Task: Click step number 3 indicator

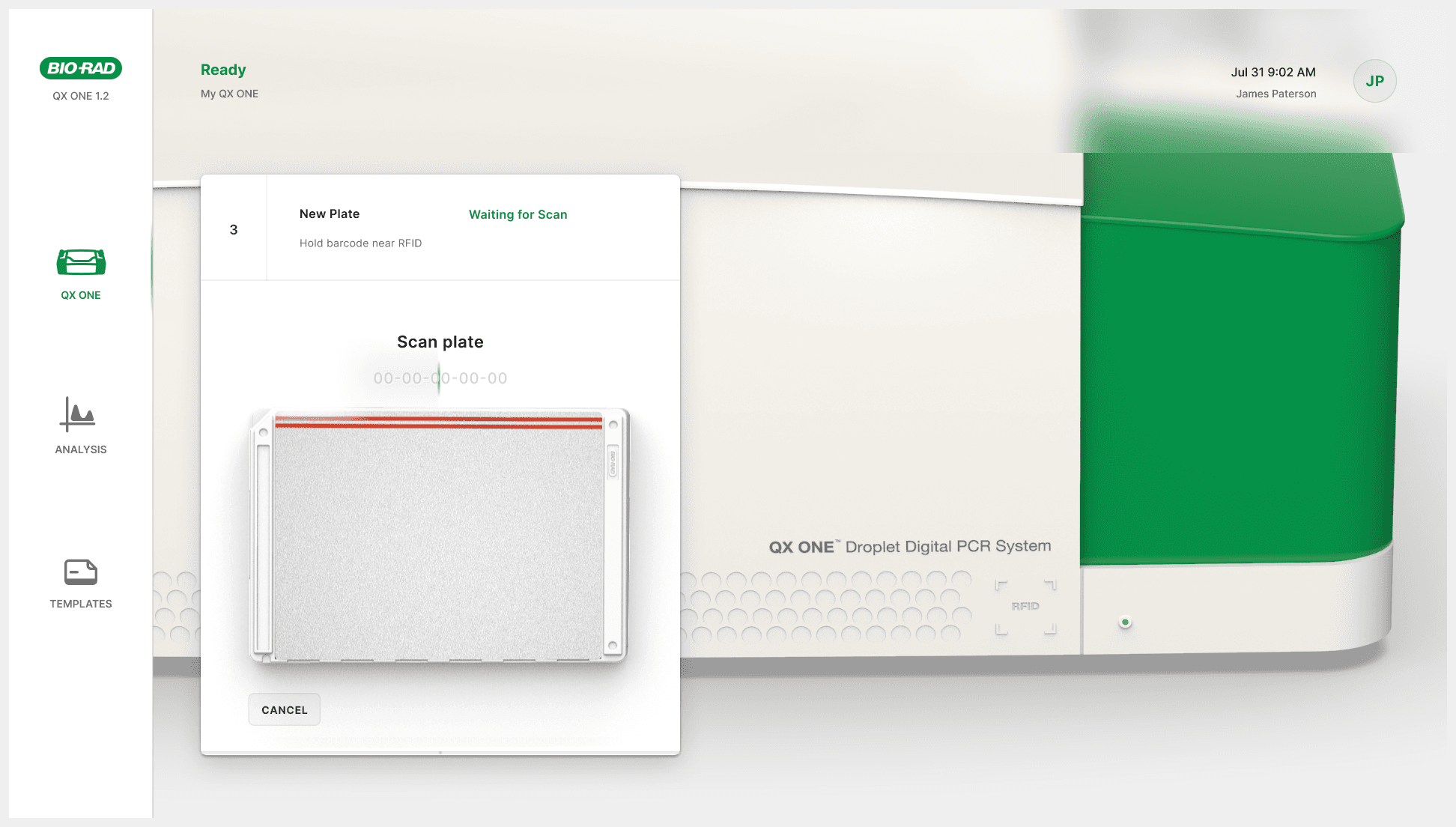Action: (x=234, y=230)
